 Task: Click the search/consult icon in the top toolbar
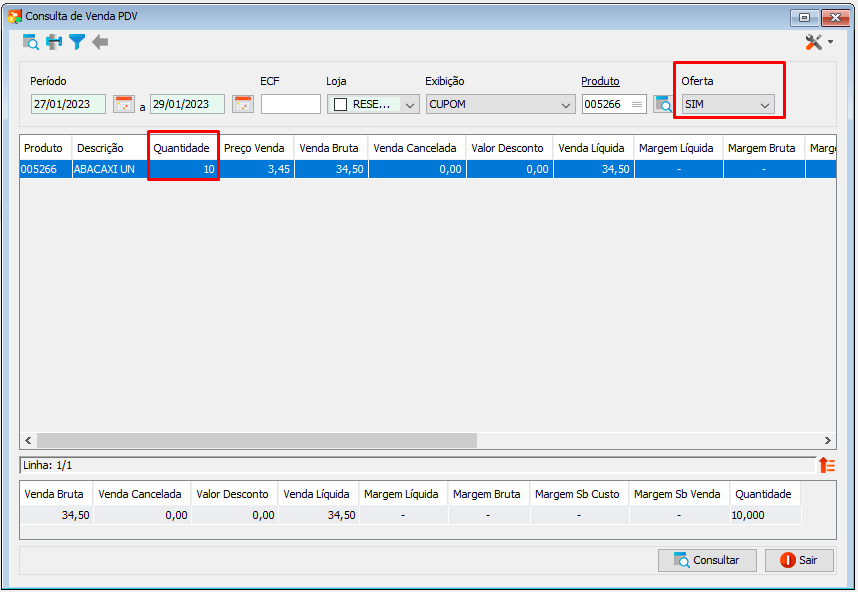pos(31,42)
